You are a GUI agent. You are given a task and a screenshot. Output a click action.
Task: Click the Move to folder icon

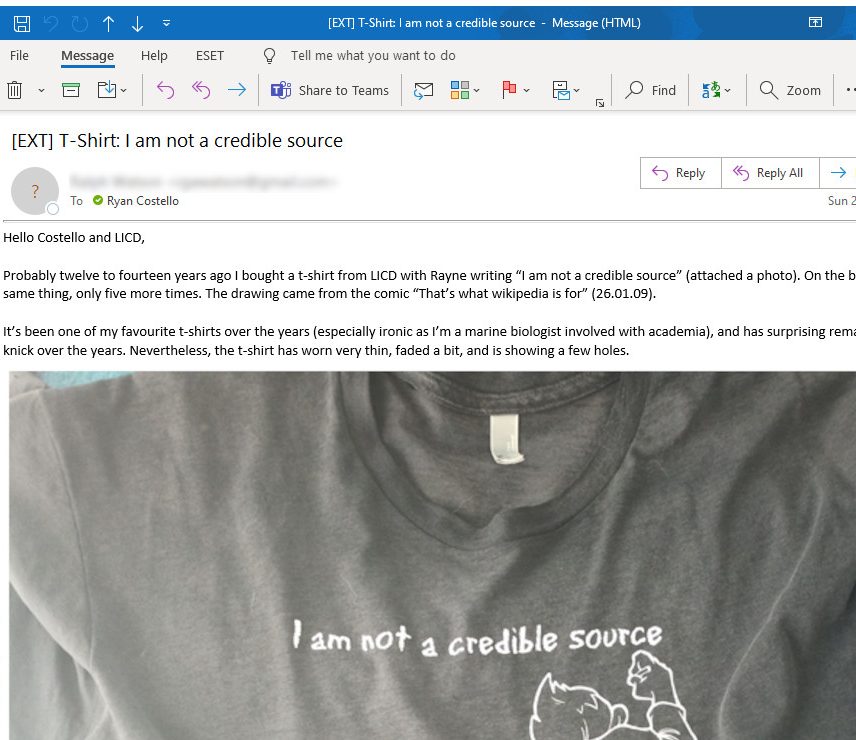107,90
